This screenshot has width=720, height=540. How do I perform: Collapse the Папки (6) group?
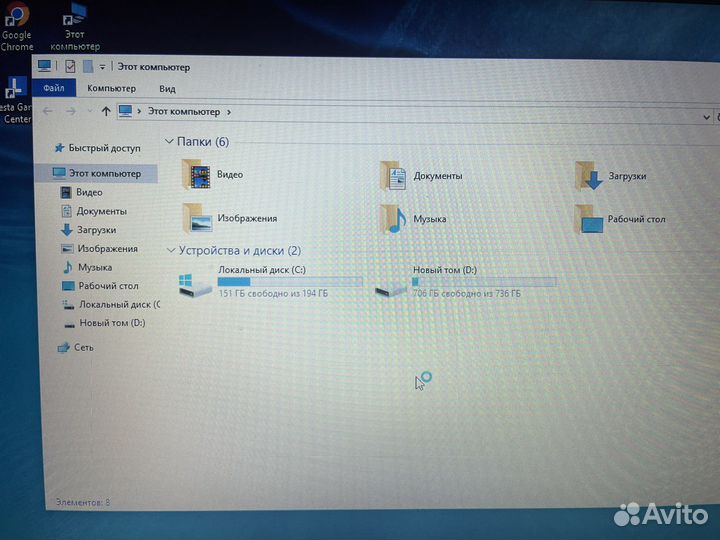169,141
